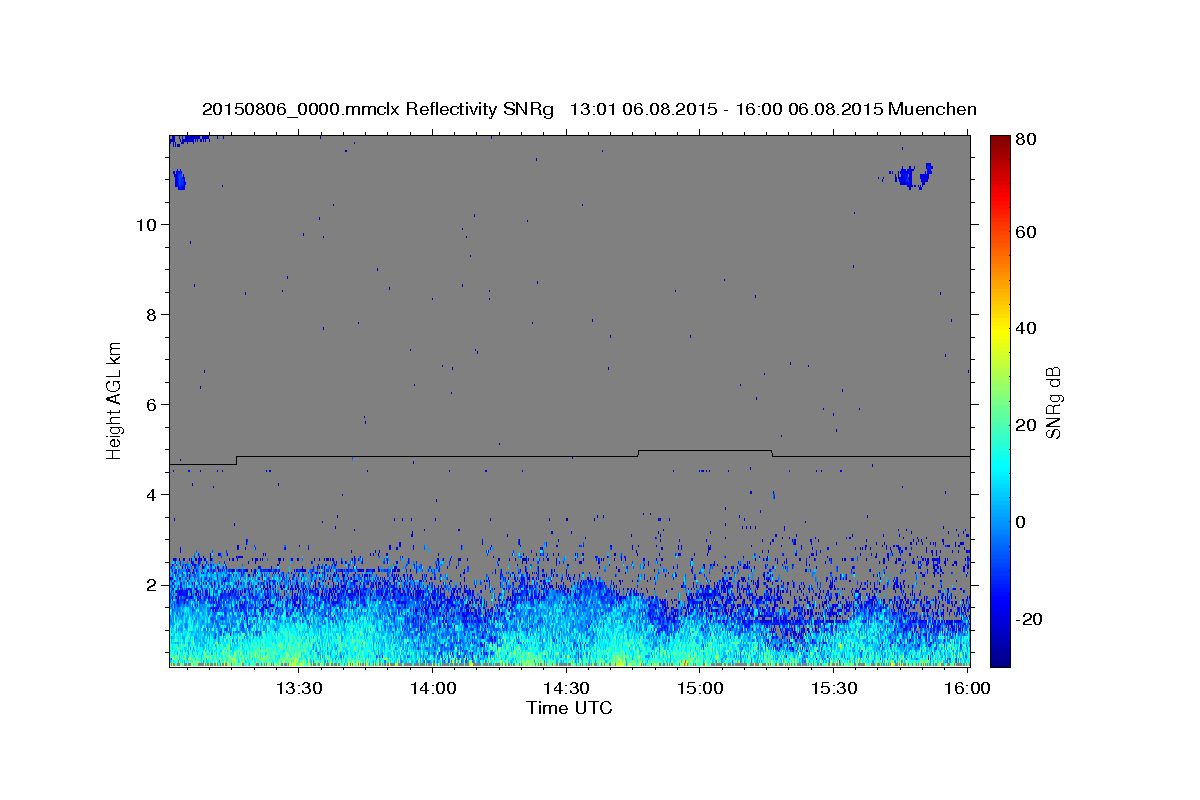Click the 'SNRg dB' colorbar label
The width and height of the screenshot is (1200, 800).
(x=1053, y=402)
